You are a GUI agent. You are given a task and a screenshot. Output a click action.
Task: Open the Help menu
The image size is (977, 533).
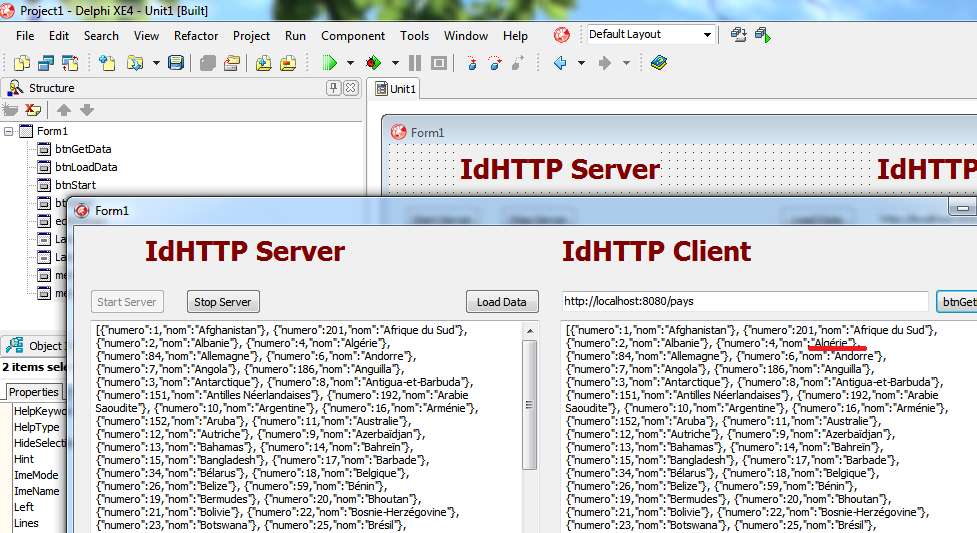(x=515, y=36)
